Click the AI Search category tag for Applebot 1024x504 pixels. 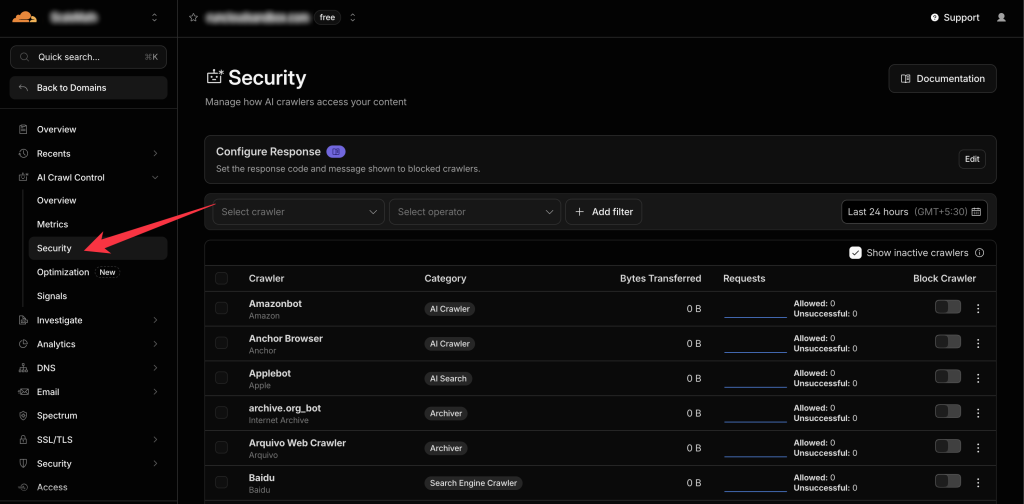(x=448, y=379)
